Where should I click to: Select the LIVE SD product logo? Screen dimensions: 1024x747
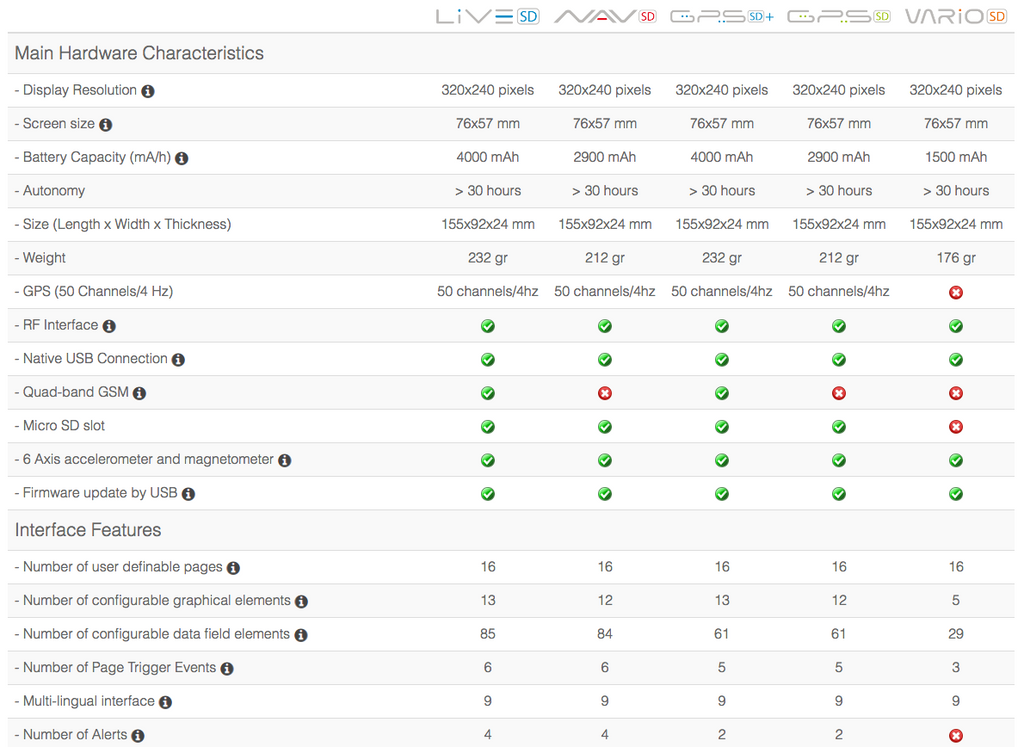pyautogui.click(x=487, y=16)
